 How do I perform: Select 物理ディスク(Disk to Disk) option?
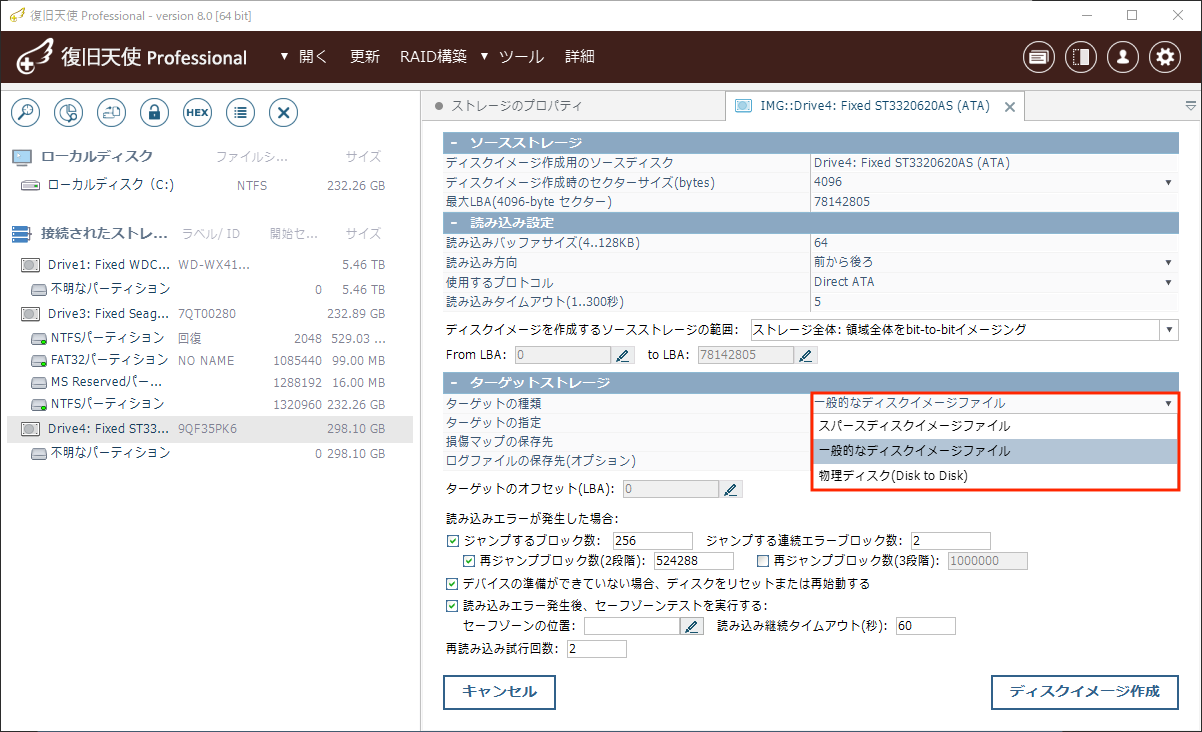pos(995,476)
